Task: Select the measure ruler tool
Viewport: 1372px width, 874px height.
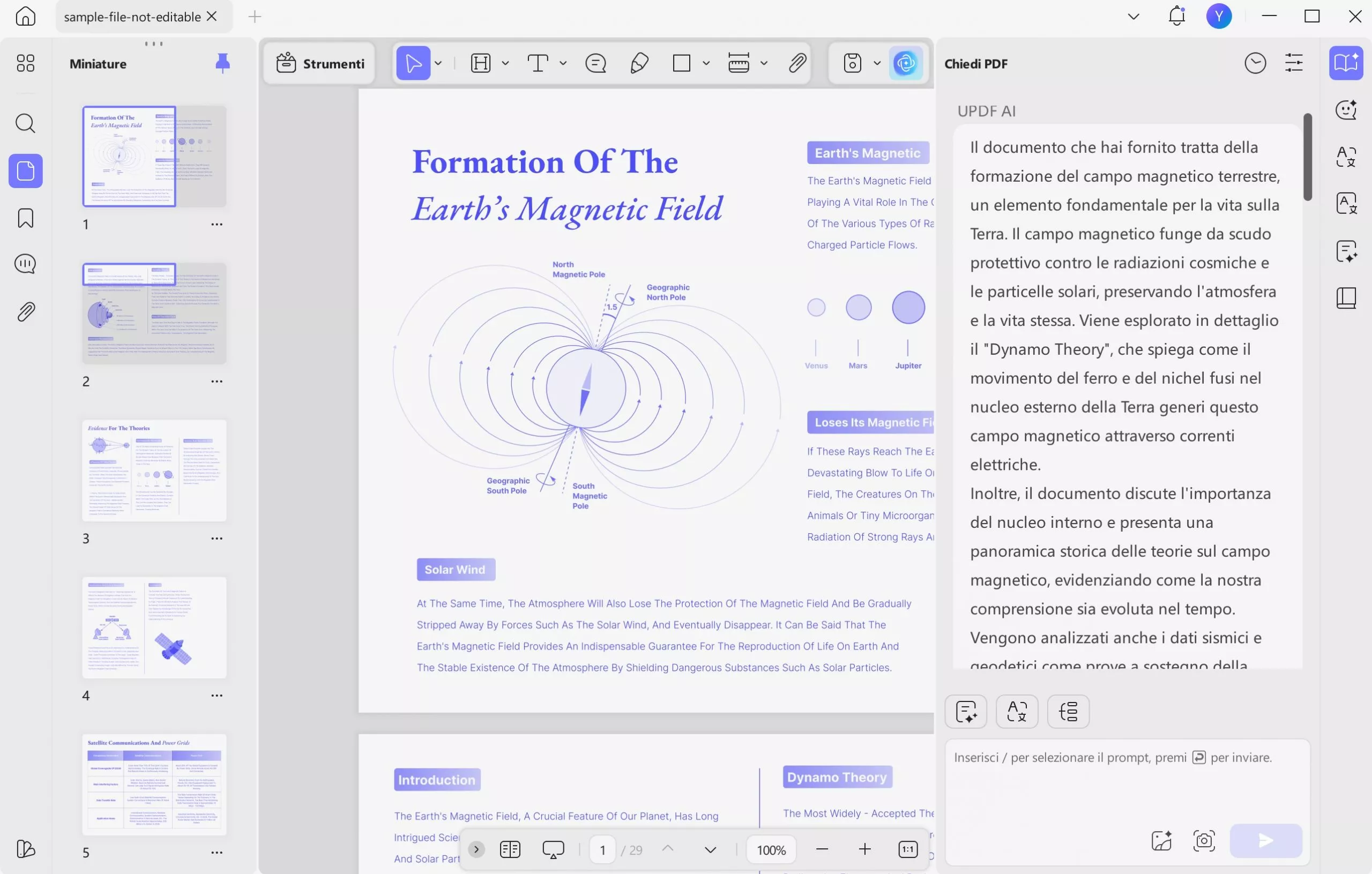Action: (739, 63)
